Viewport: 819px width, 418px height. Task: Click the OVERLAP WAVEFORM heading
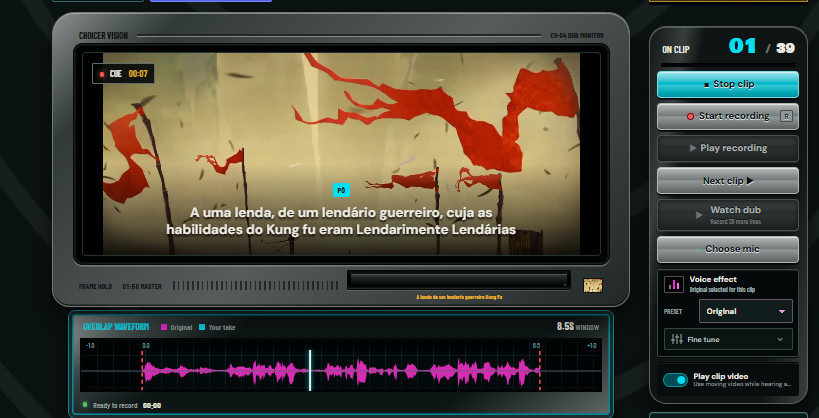tap(116, 327)
